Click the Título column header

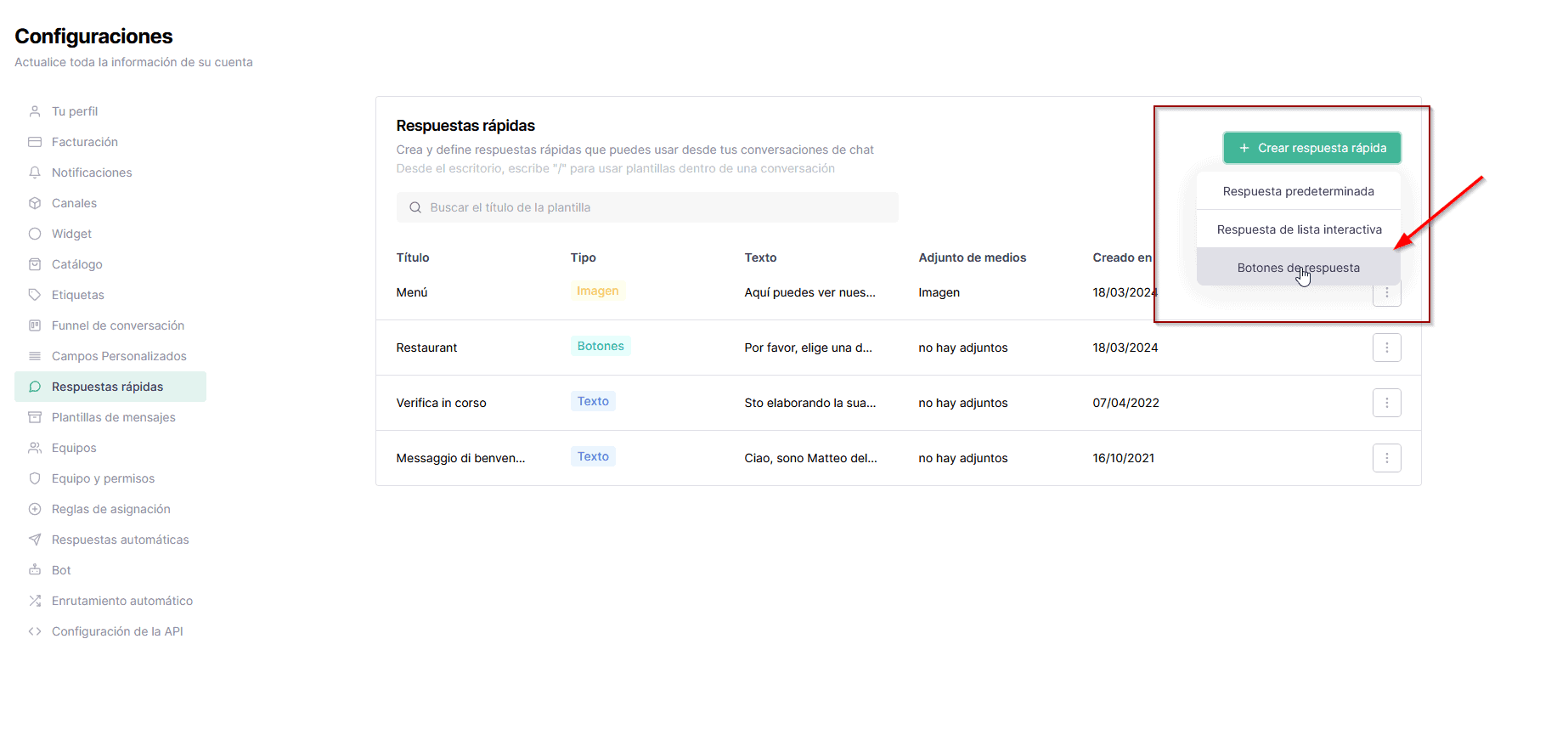tap(413, 257)
